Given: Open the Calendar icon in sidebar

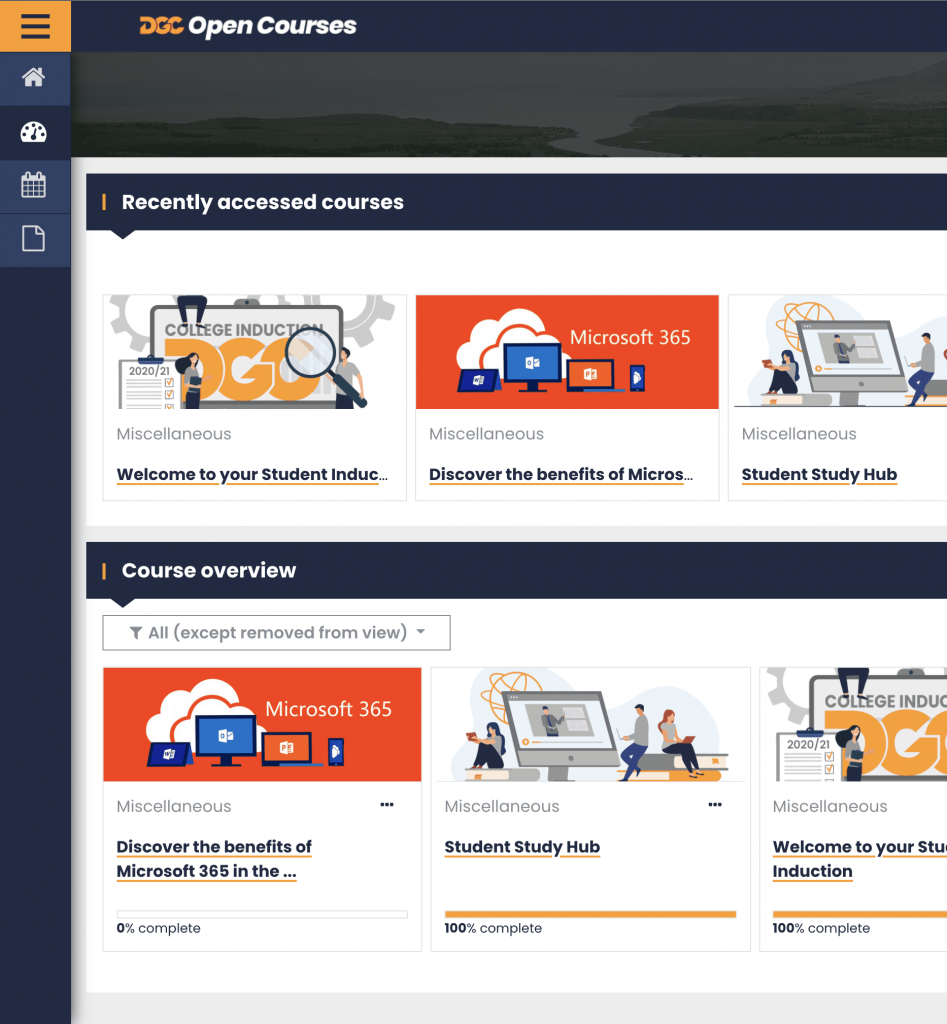Looking at the screenshot, I should [34, 185].
